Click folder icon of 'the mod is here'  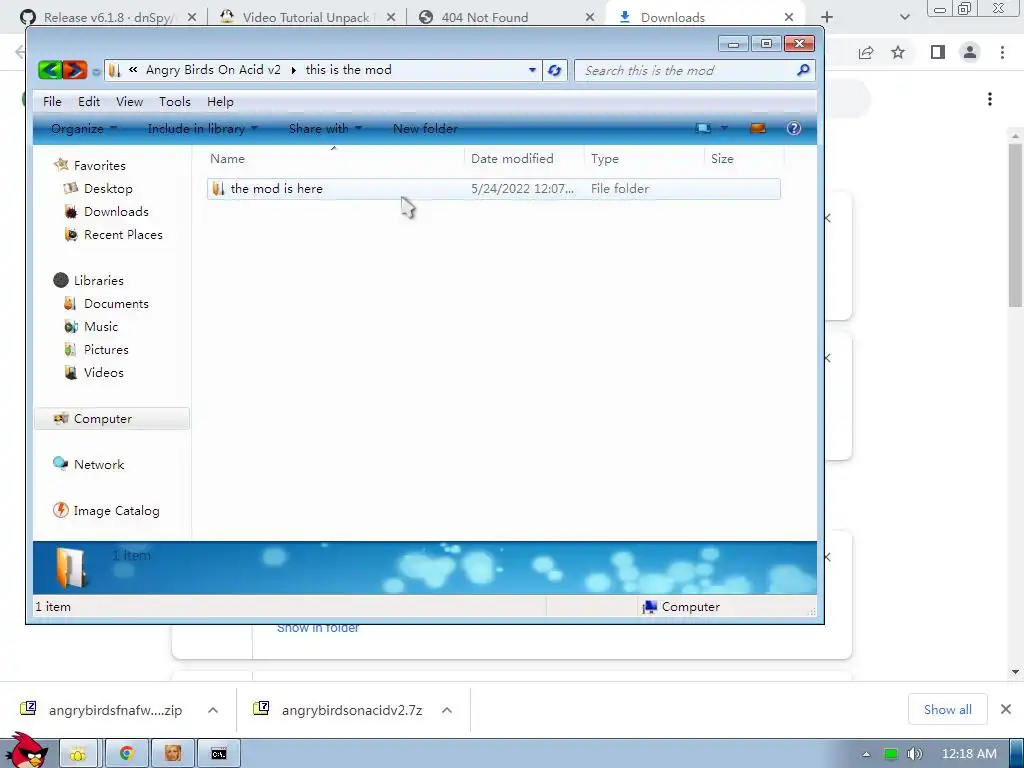click(x=219, y=189)
